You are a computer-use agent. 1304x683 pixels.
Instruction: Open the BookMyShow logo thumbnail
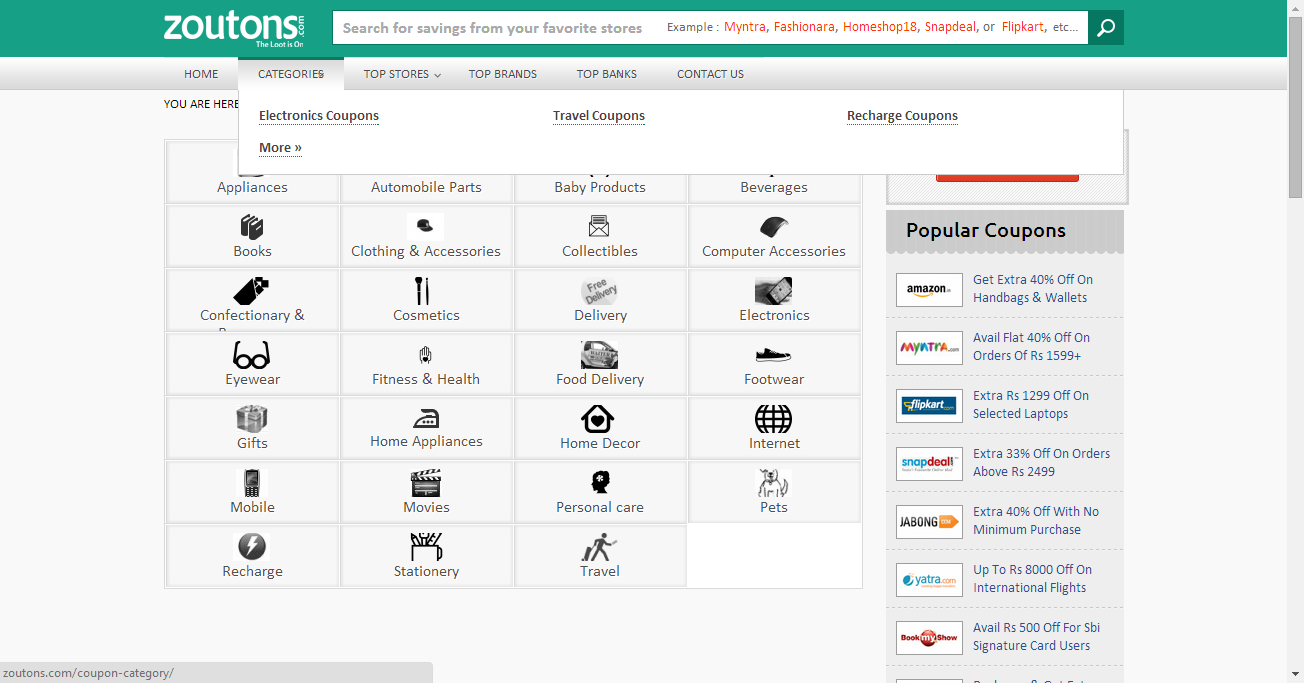pos(929,638)
